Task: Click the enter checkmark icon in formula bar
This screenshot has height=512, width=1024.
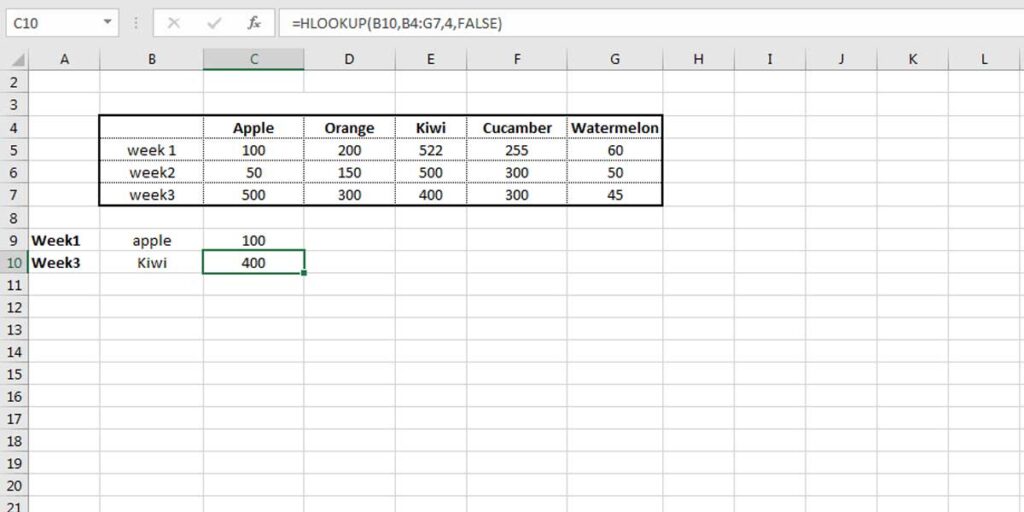Action: click(214, 24)
